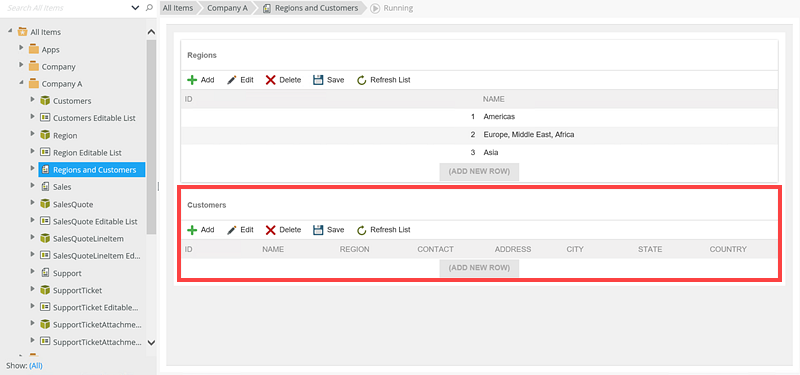Click the left panel collapse splitter handle
This screenshot has width=800, height=375.
(x=158, y=187)
